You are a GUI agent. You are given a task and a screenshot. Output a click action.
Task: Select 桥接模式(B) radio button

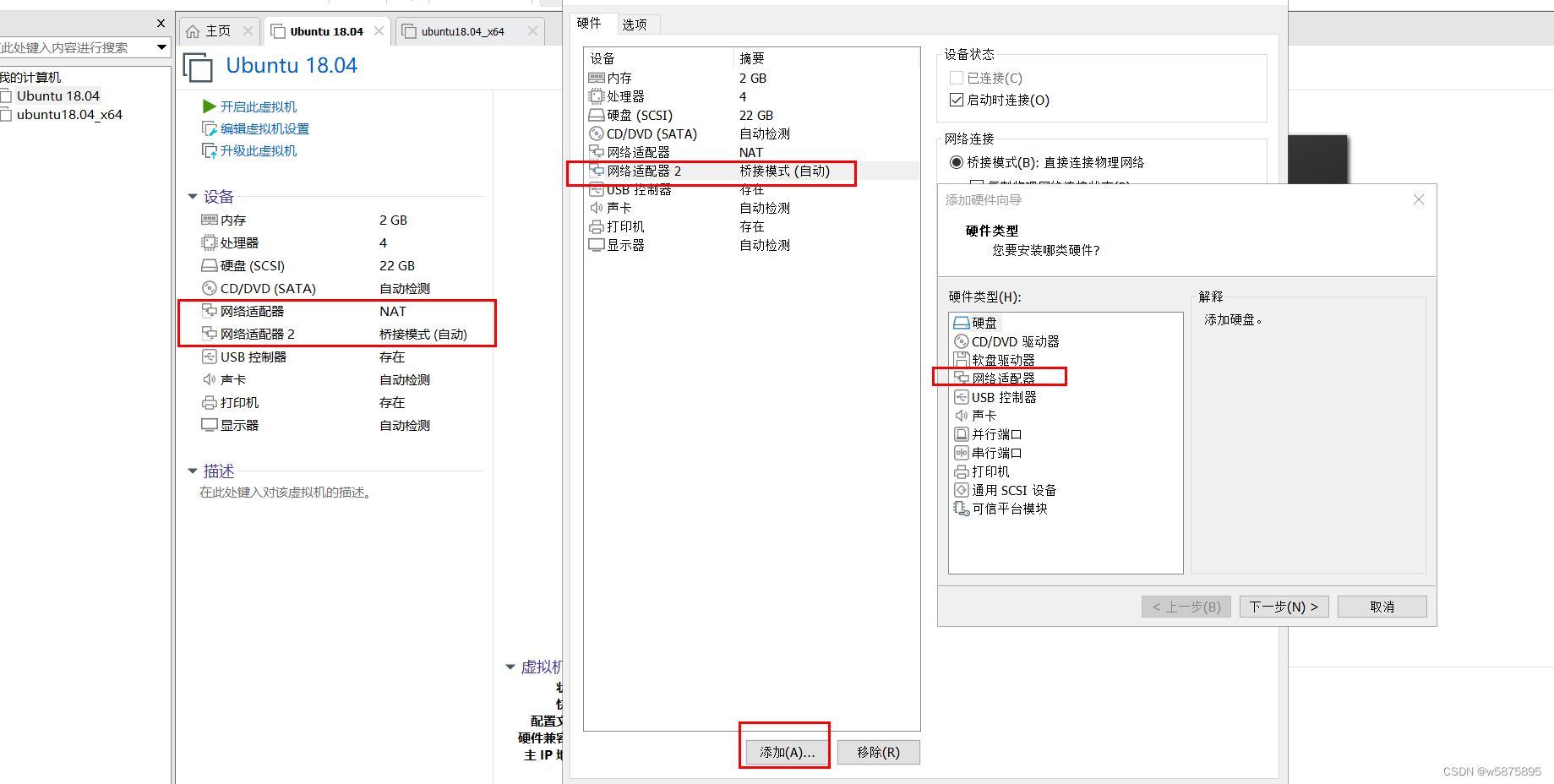pyautogui.click(x=957, y=162)
